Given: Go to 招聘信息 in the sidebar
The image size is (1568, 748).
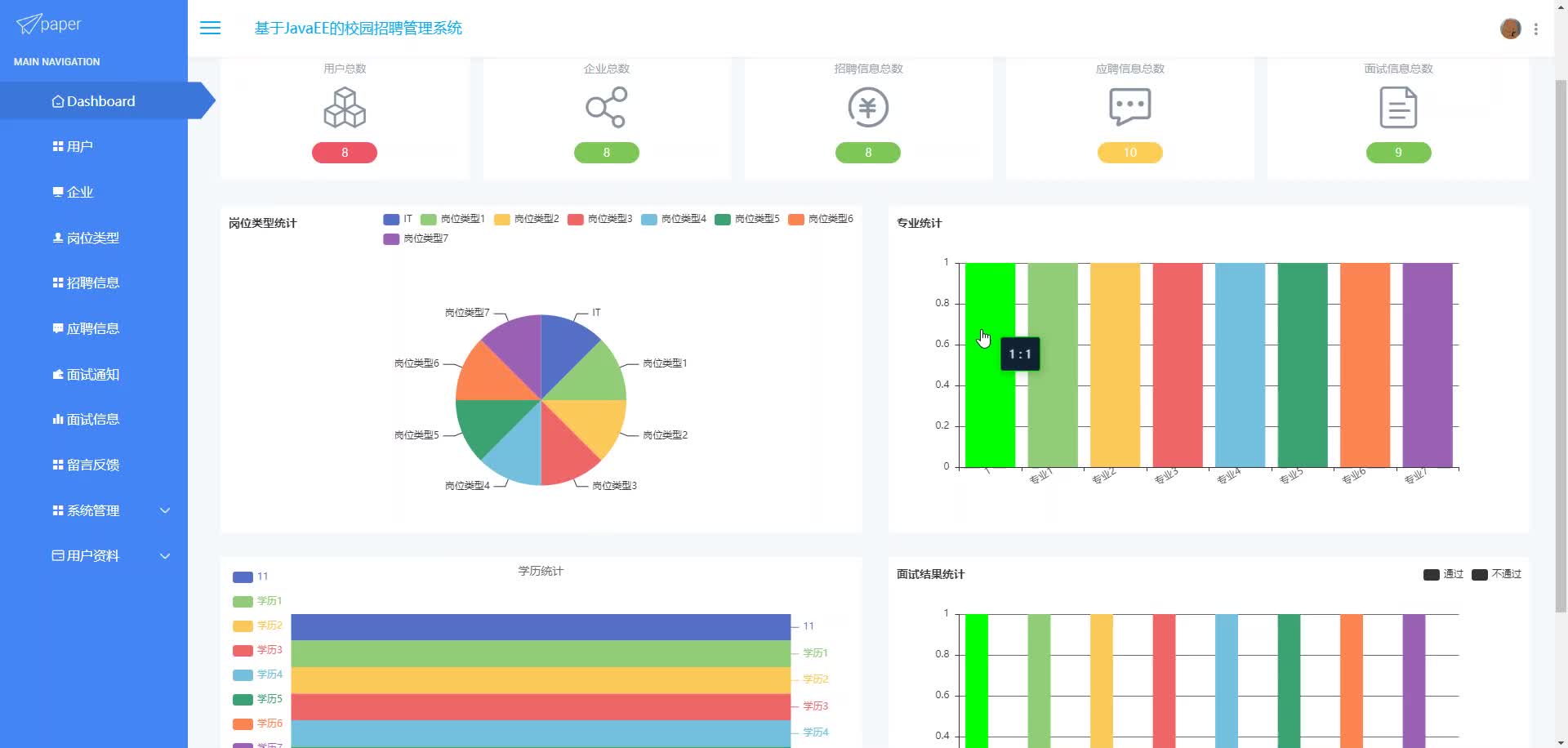Looking at the screenshot, I should tap(94, 283).
